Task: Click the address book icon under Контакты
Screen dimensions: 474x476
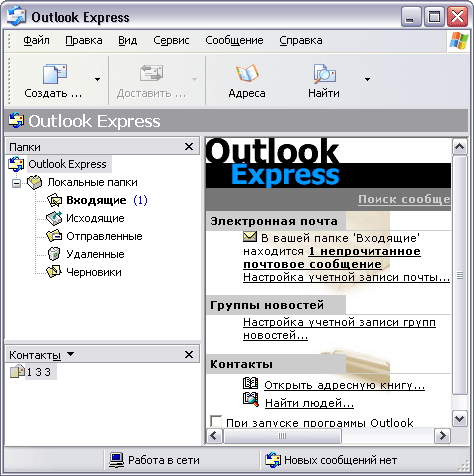Action: [x=250, y=383]
